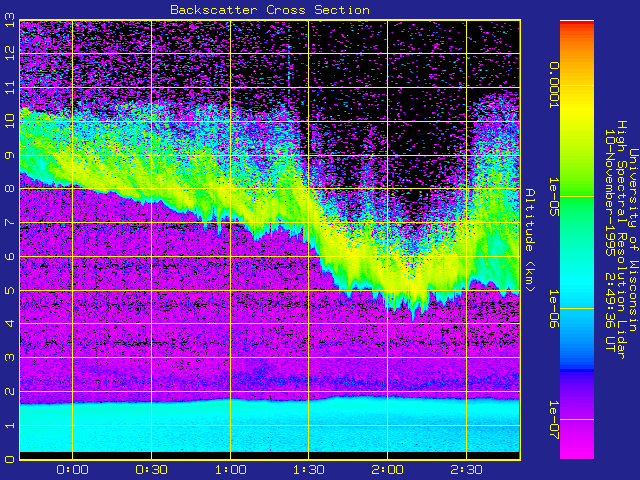
Task: Click the altitude label 13
Action: coord(9,20)
